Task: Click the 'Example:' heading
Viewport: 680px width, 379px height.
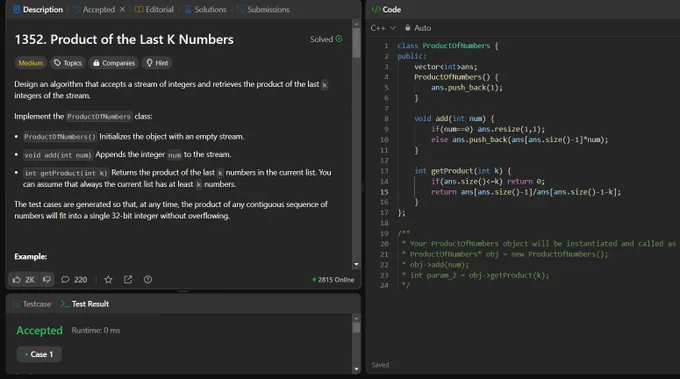Action: (30, 256)
